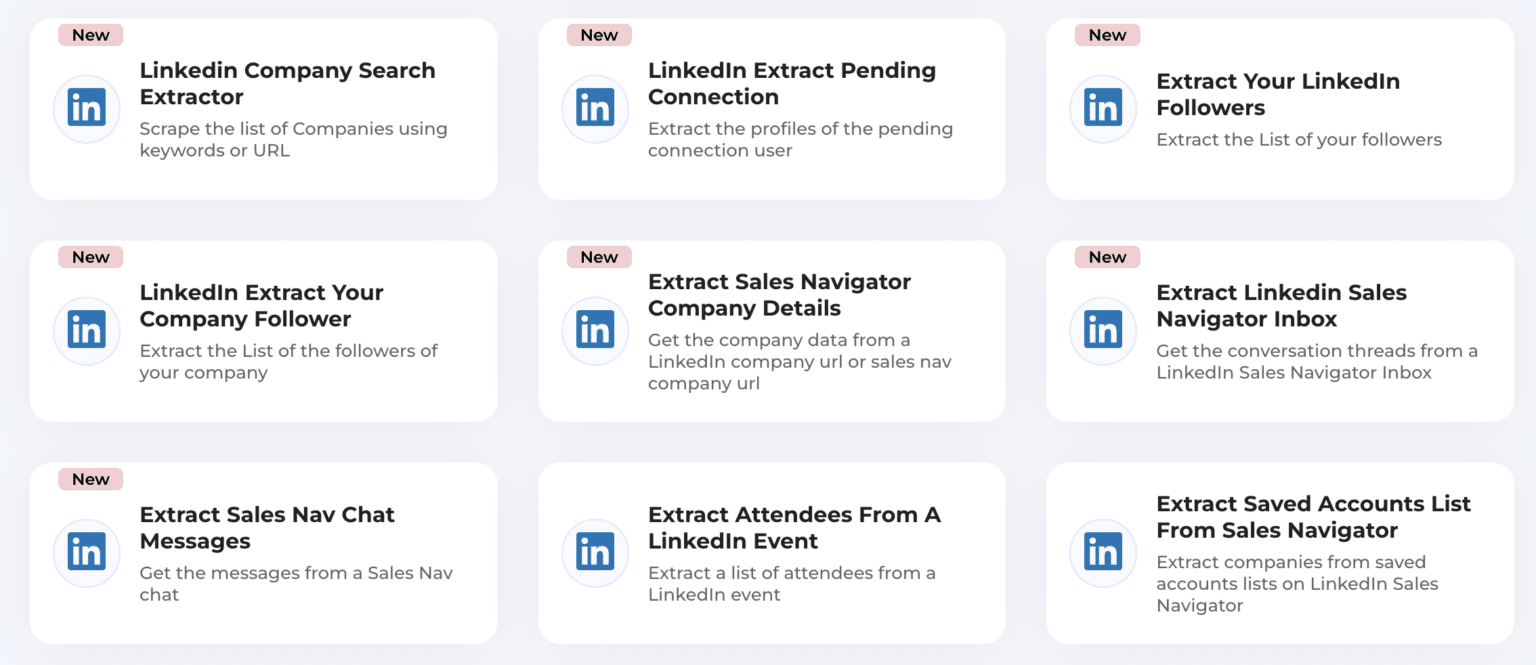
Task: Open the Linkedin Company Search Extractor link
Action: click(287, 84)
